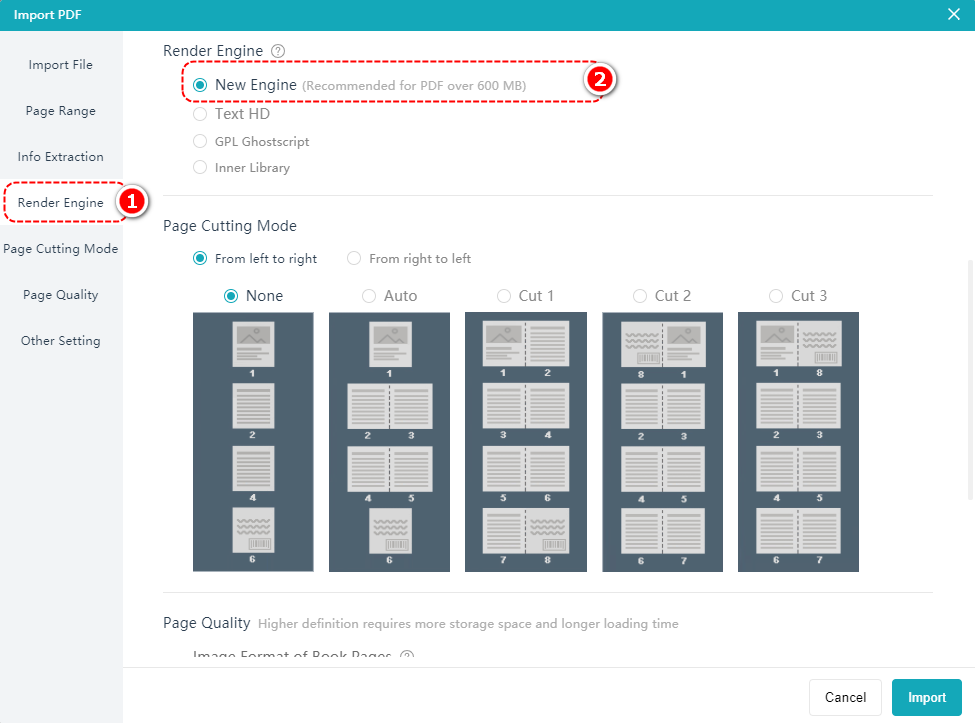Jump to Page Quality in sidebar
The width and height of the screenshot is (975, 723).
tap(60, 295)
